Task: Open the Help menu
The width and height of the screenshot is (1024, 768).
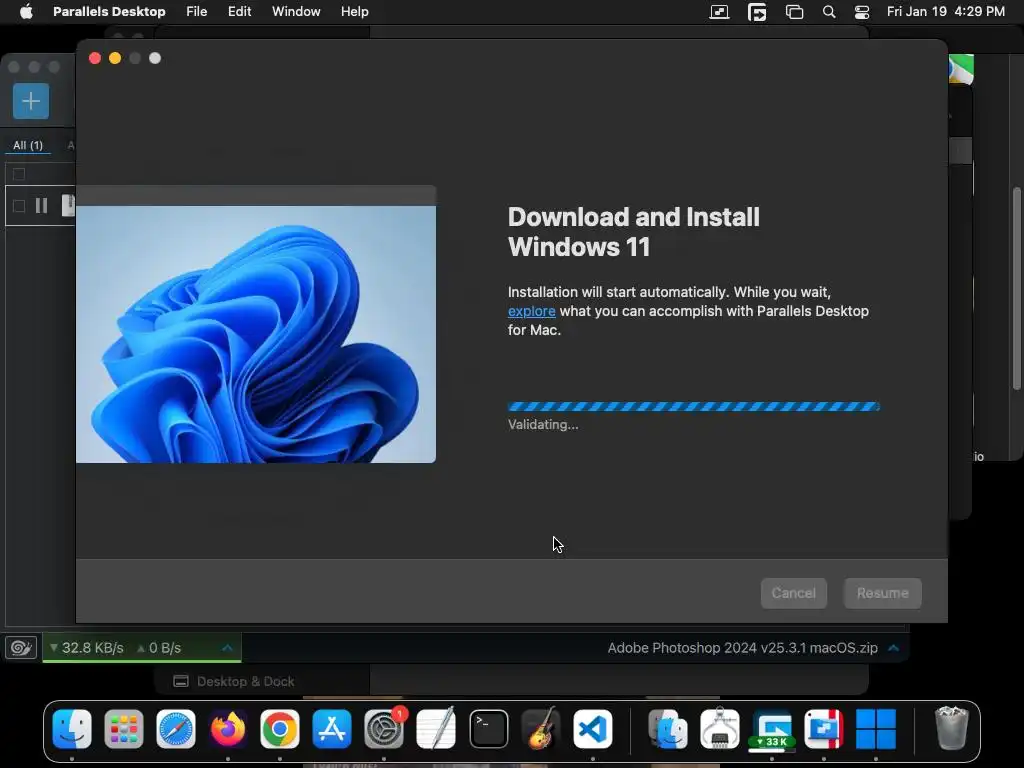Action: 355,12
